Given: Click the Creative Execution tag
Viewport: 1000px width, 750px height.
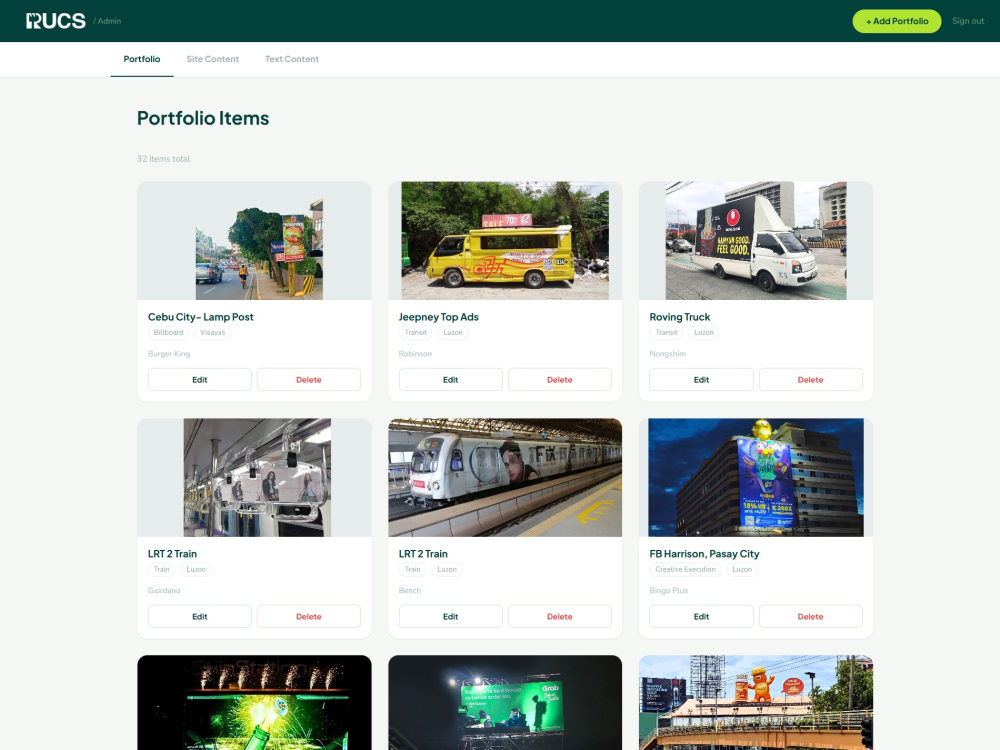Looking at the screenshot, I should (x=686, y=570).
